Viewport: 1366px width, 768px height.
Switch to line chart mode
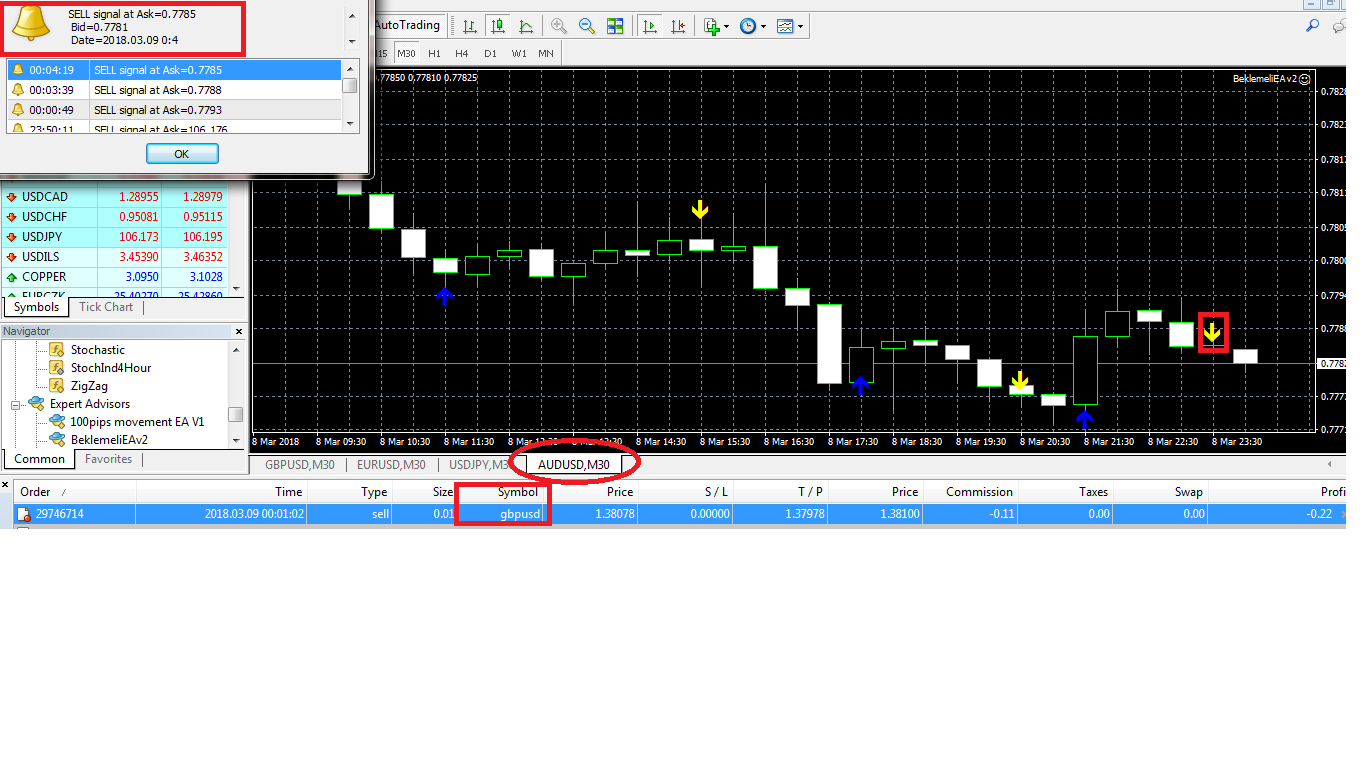pyautogui.click(x=525, y=26)
